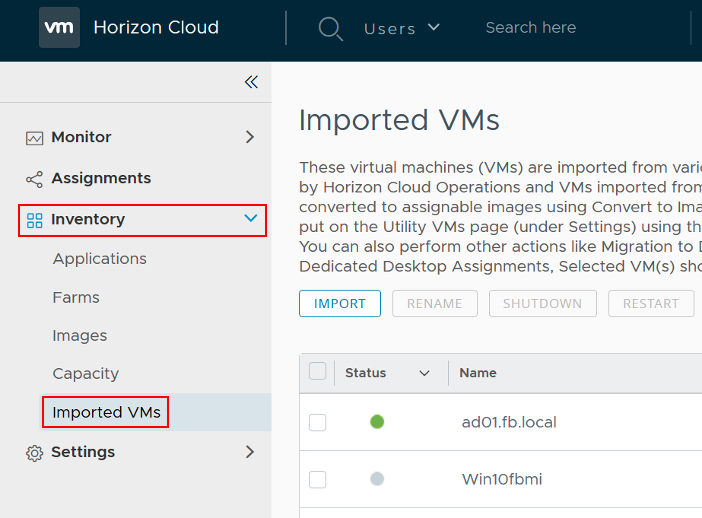Open the Users search scope dropdown

[x=402, y=28]
